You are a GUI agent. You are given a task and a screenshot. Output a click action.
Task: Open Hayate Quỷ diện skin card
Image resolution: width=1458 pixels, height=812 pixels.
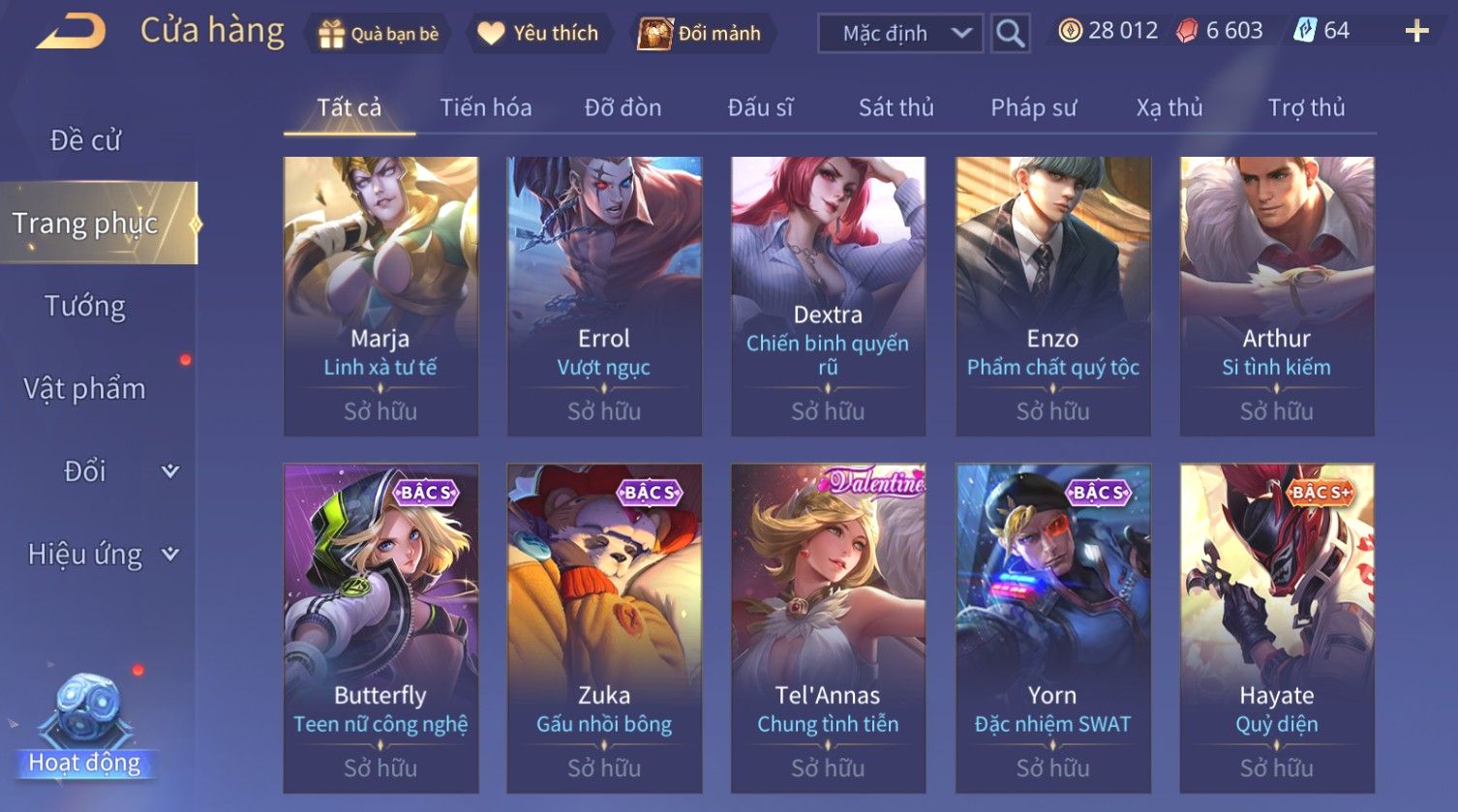point(1277,628)
